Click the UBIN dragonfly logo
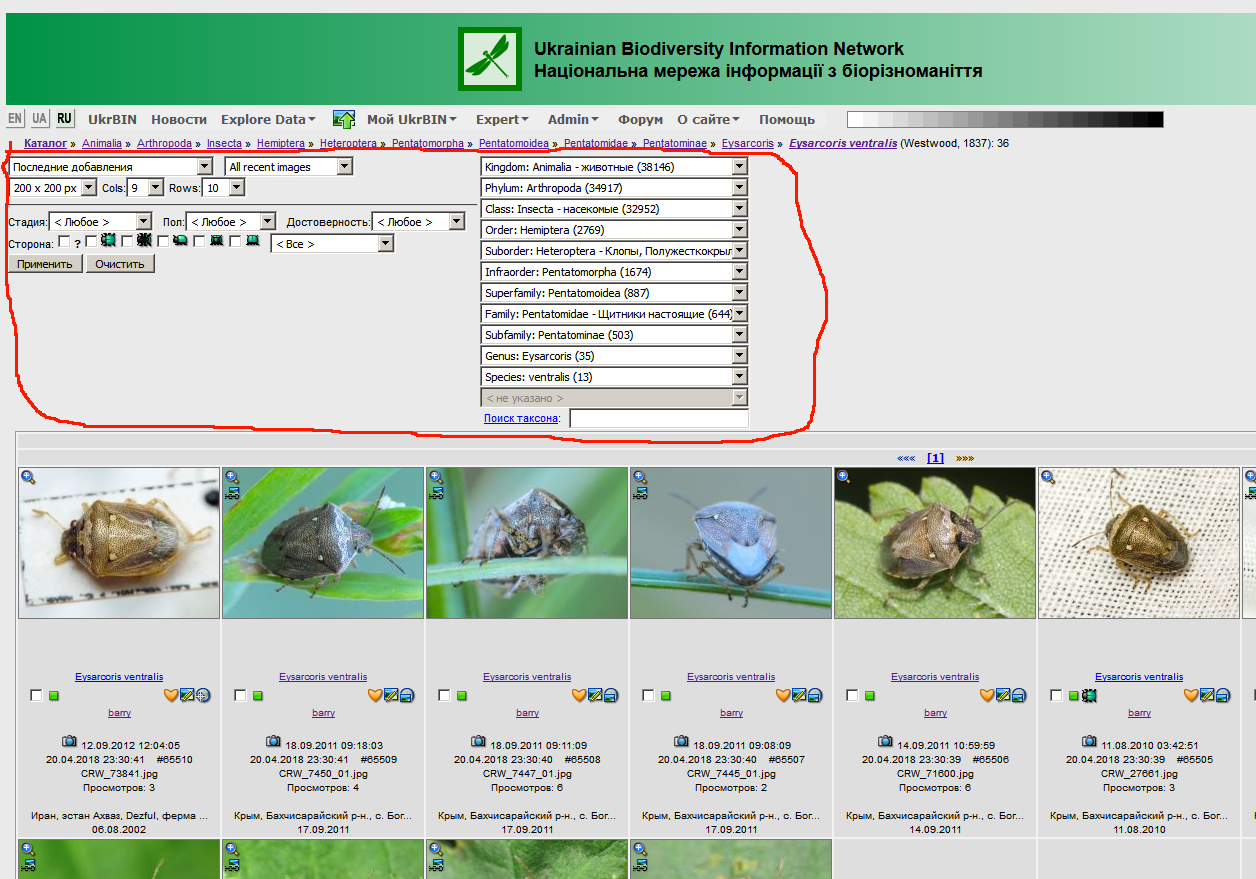Image resolution: width=1256 pixels, height=879 pixels. (490, 59)
